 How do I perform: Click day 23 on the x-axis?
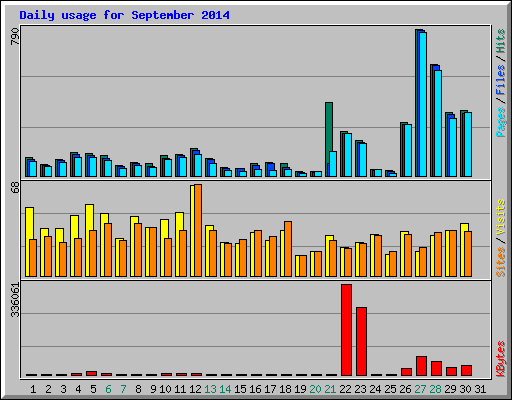coord(360,389)
